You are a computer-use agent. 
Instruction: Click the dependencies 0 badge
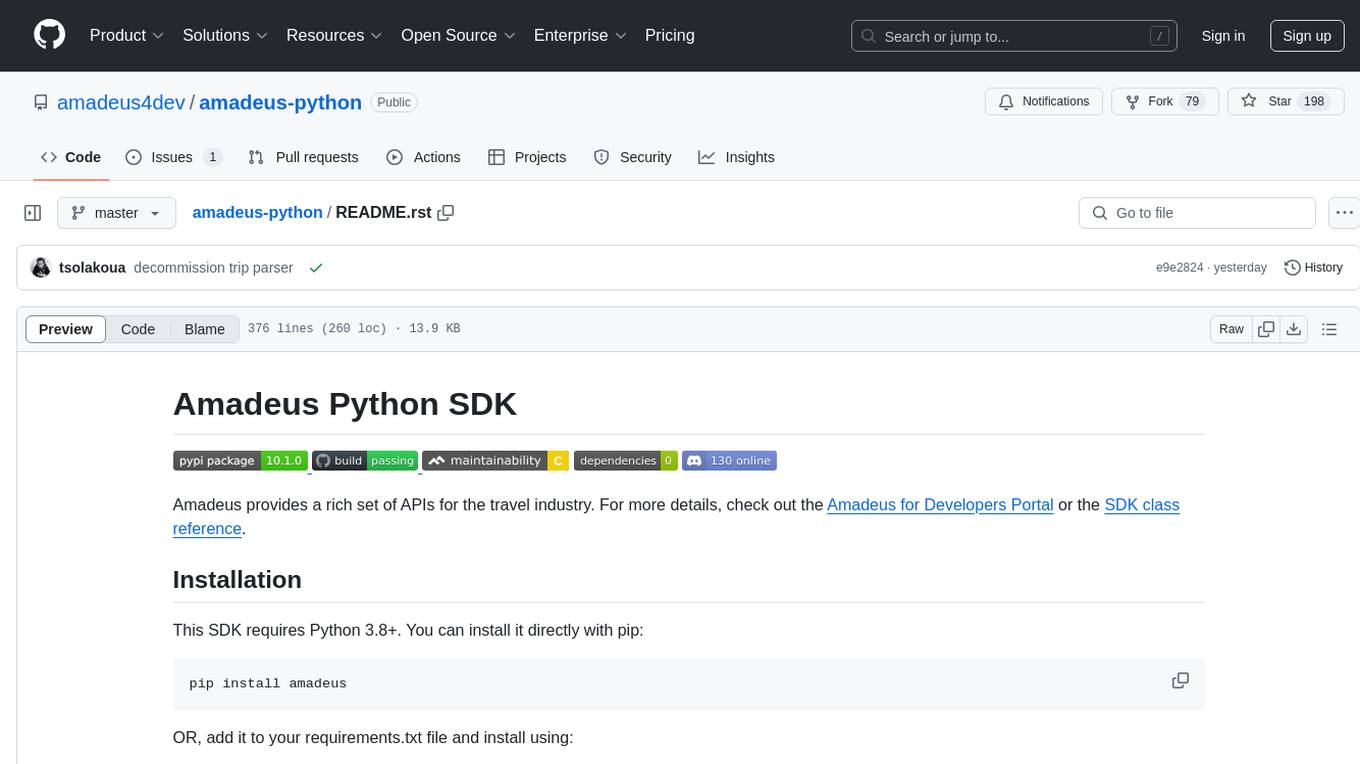pyautogui.click(x=626, y=460)
